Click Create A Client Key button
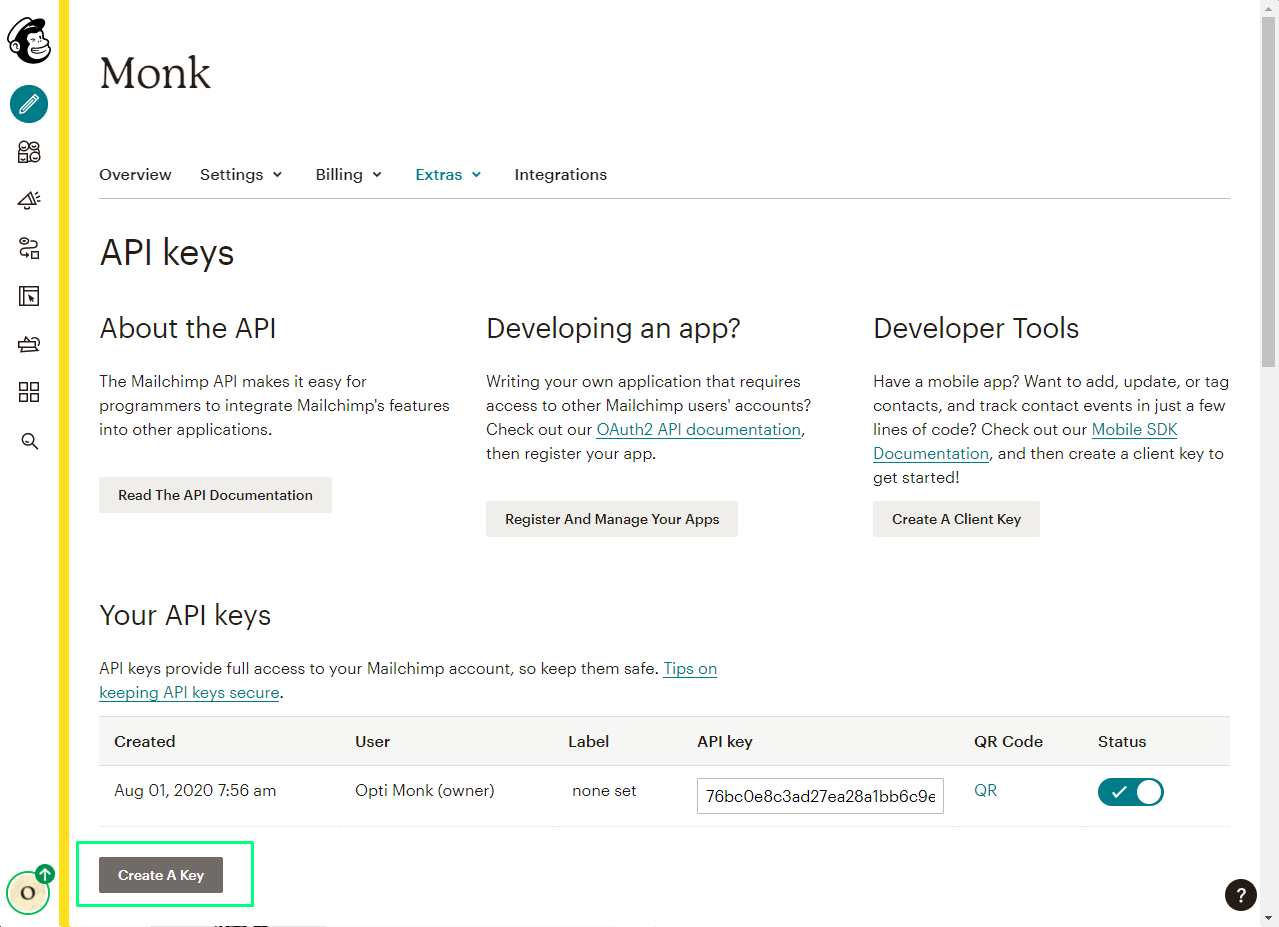The width and height of the screenshot is (1279, 927). click(x=956, y=519)
